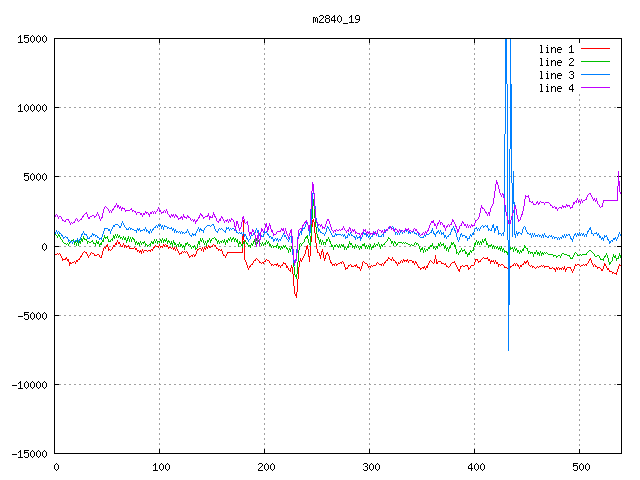Click the 100 x-axis tick label
This screenshot has width=640, height=480.
[160, 467]
